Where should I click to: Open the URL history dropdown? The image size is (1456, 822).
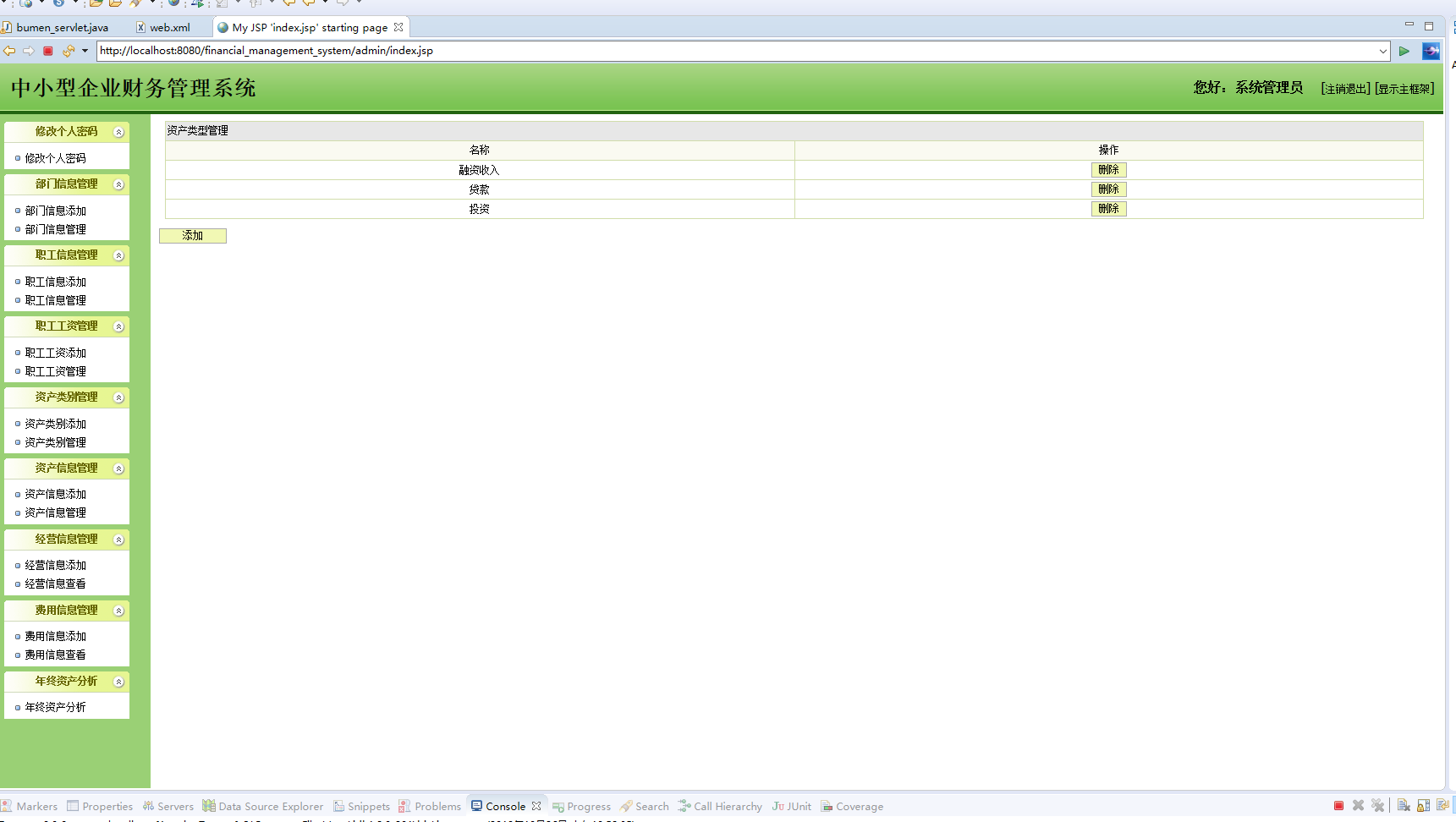(x=1383, y=51)
